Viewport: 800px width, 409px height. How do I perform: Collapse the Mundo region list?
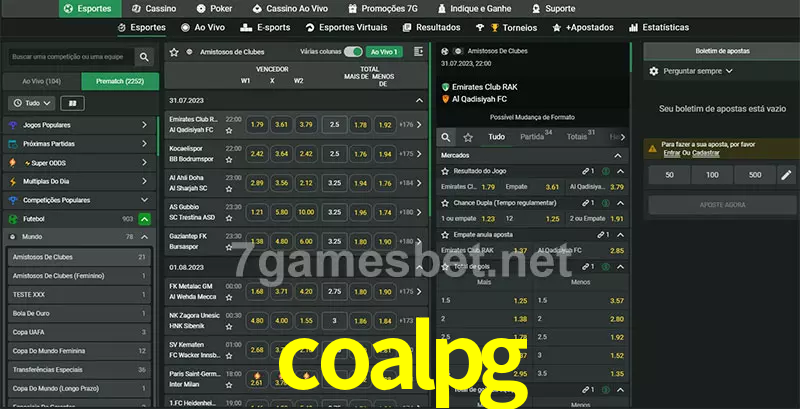click(x=144, y=237)
